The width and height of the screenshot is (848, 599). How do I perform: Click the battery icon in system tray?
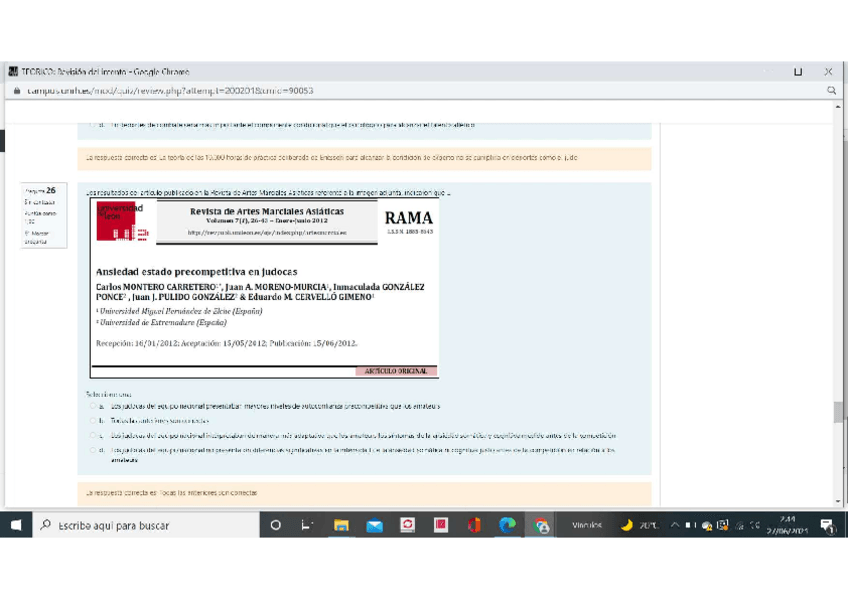pyautogui.click(x=691, y=525)
